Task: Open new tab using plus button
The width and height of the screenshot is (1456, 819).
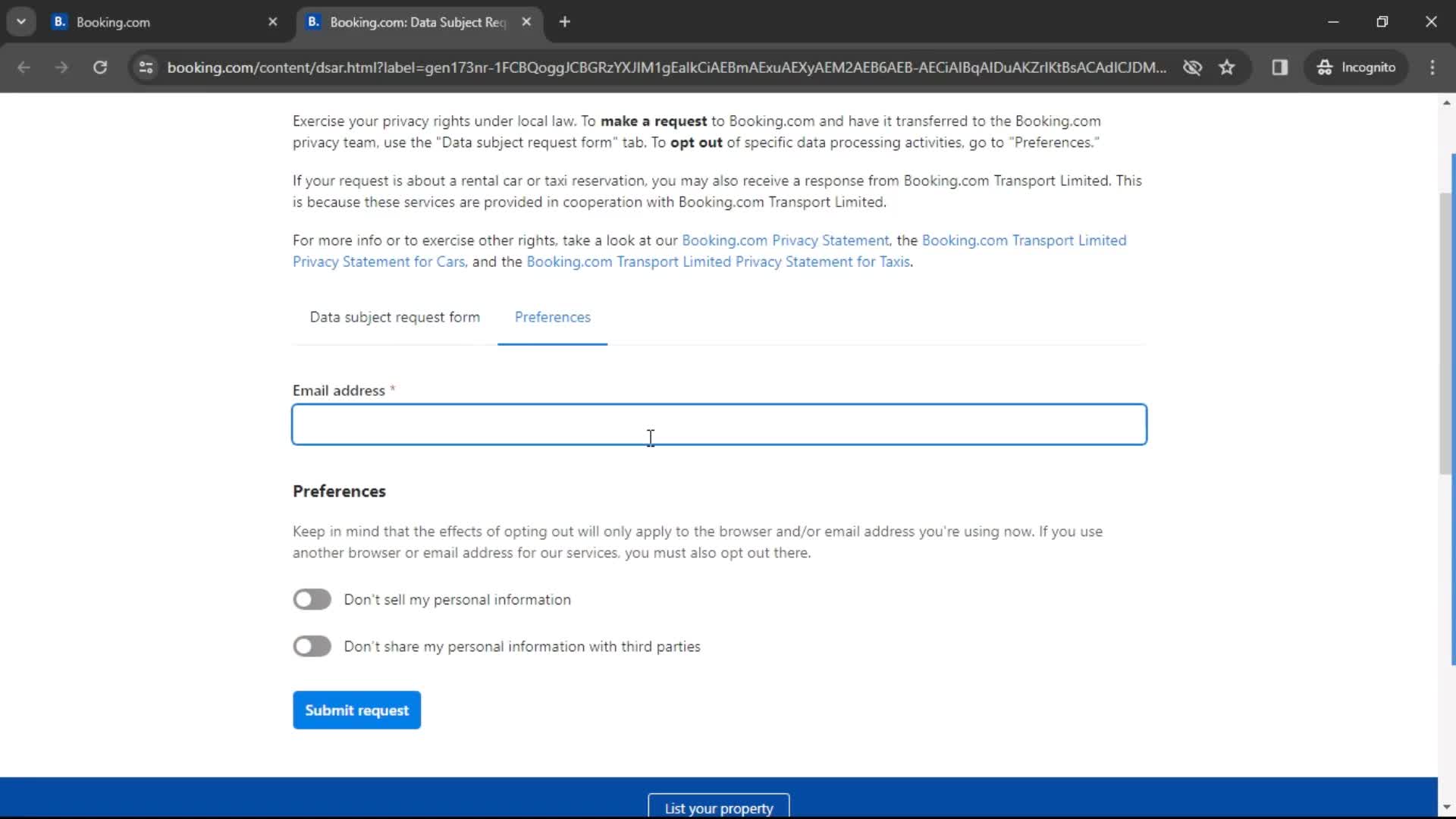Action: pyautogui.click(x=565, y=22)
